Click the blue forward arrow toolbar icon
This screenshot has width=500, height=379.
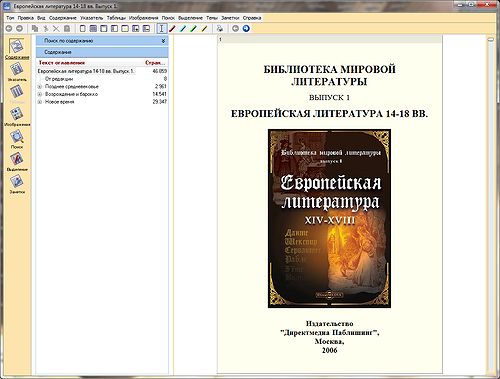click(246, 29)
